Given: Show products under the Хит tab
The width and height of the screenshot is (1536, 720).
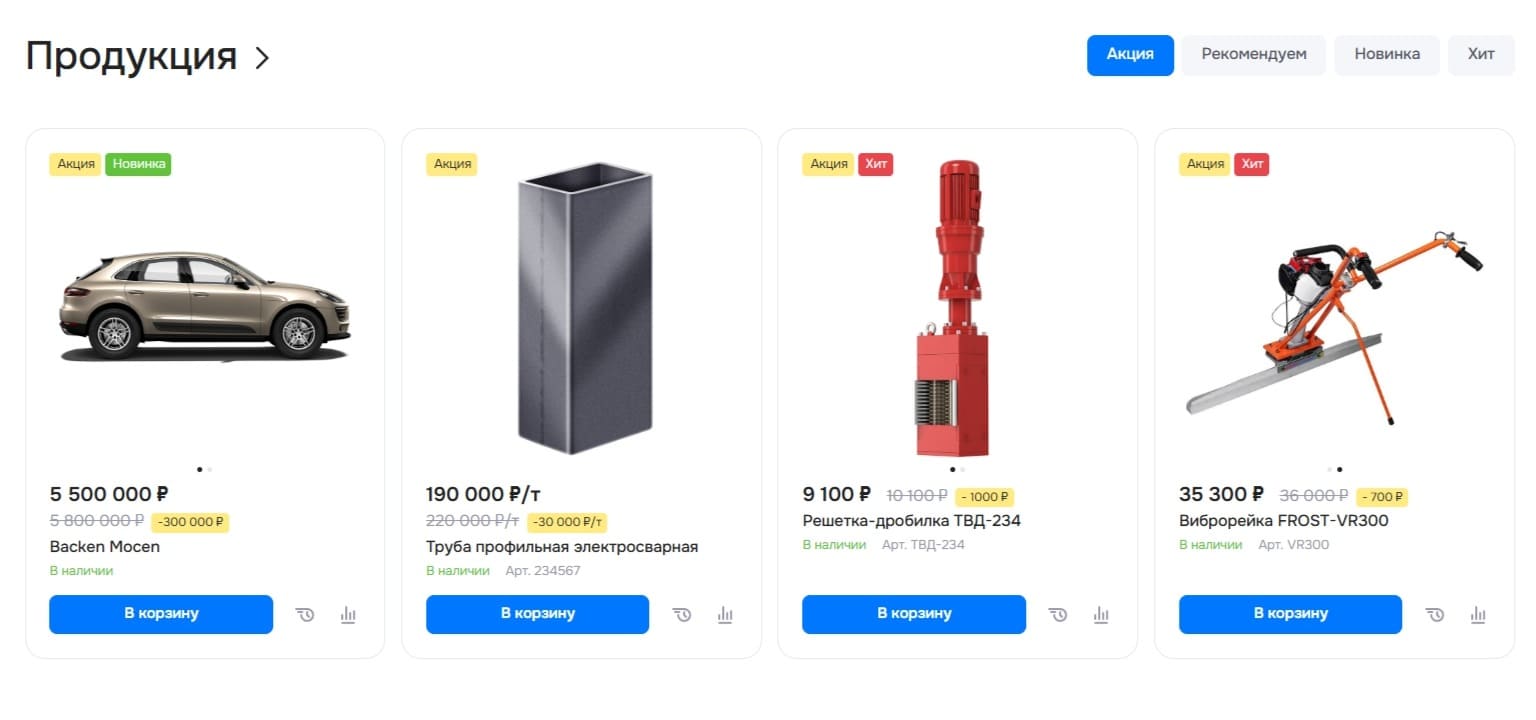Looking at the screenshot, I should click(x=1481, y=55).
